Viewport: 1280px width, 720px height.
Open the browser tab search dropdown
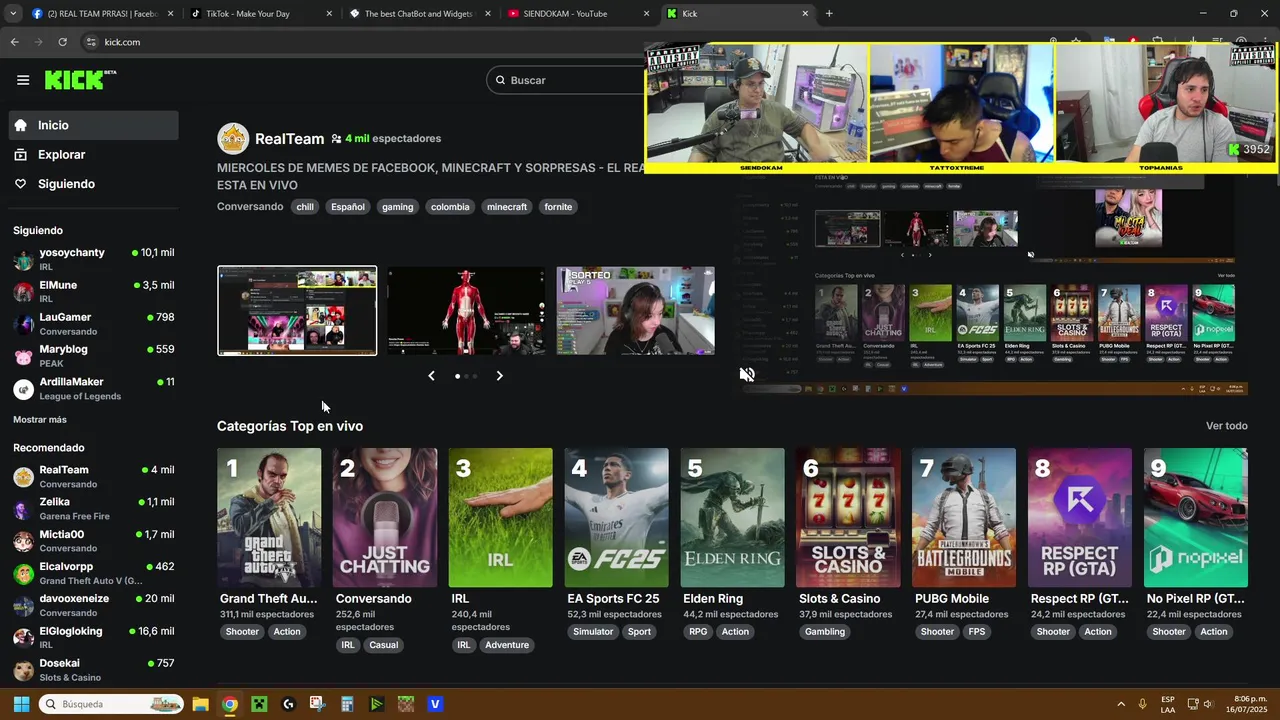13,14
